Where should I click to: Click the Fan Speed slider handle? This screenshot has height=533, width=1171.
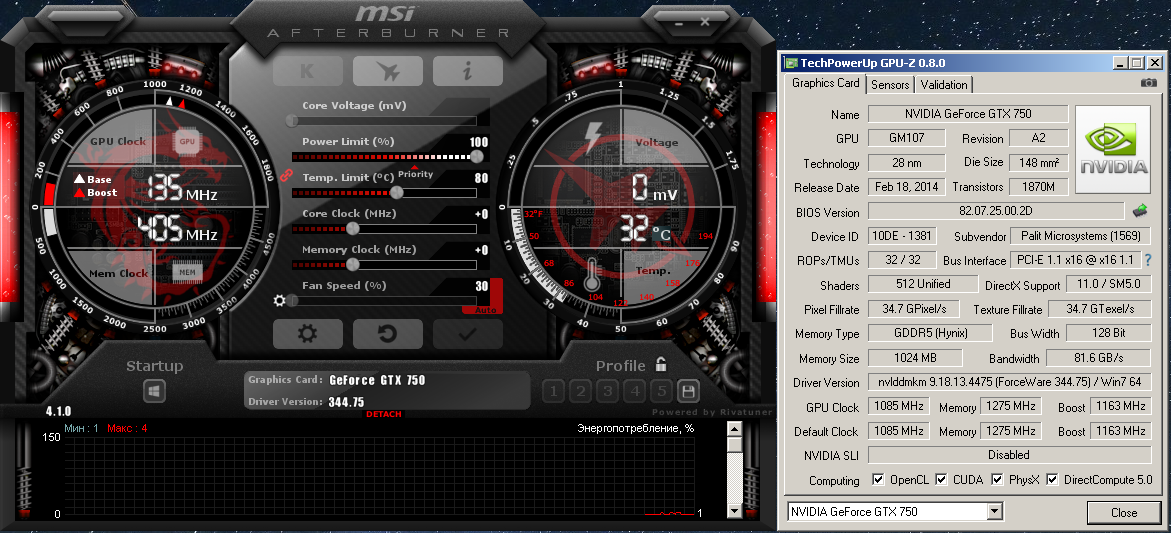click(x=293, y=300)
